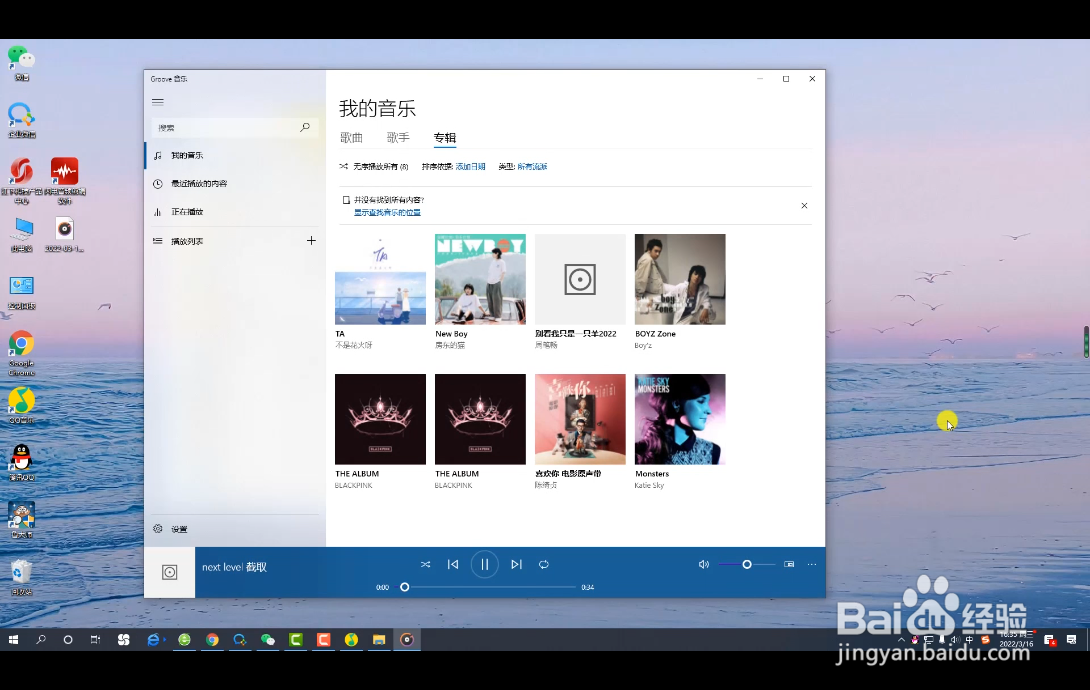Open the 2022-03-1... audio file on desktop
The image size is (1090, 690).
click(x=65, y=235)
